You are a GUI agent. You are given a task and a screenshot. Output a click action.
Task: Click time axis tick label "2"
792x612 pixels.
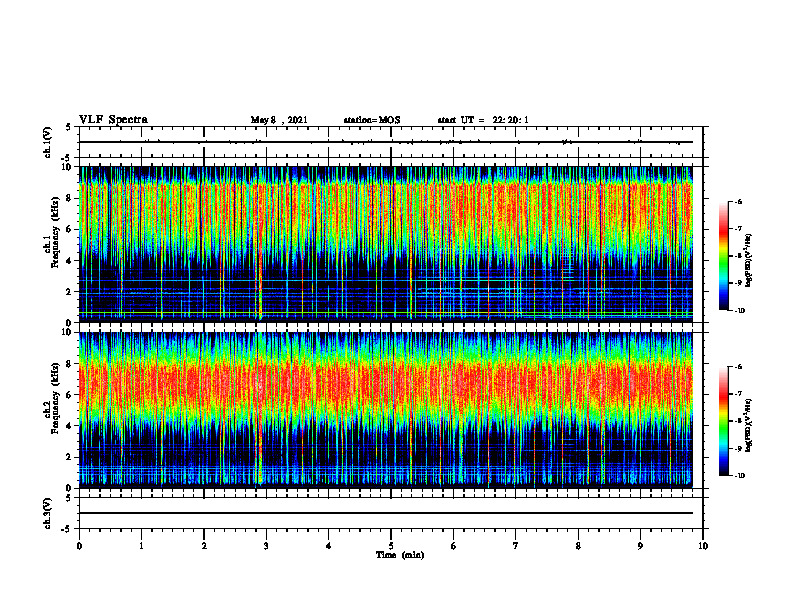pyautogui.click(x=204, y=546)
